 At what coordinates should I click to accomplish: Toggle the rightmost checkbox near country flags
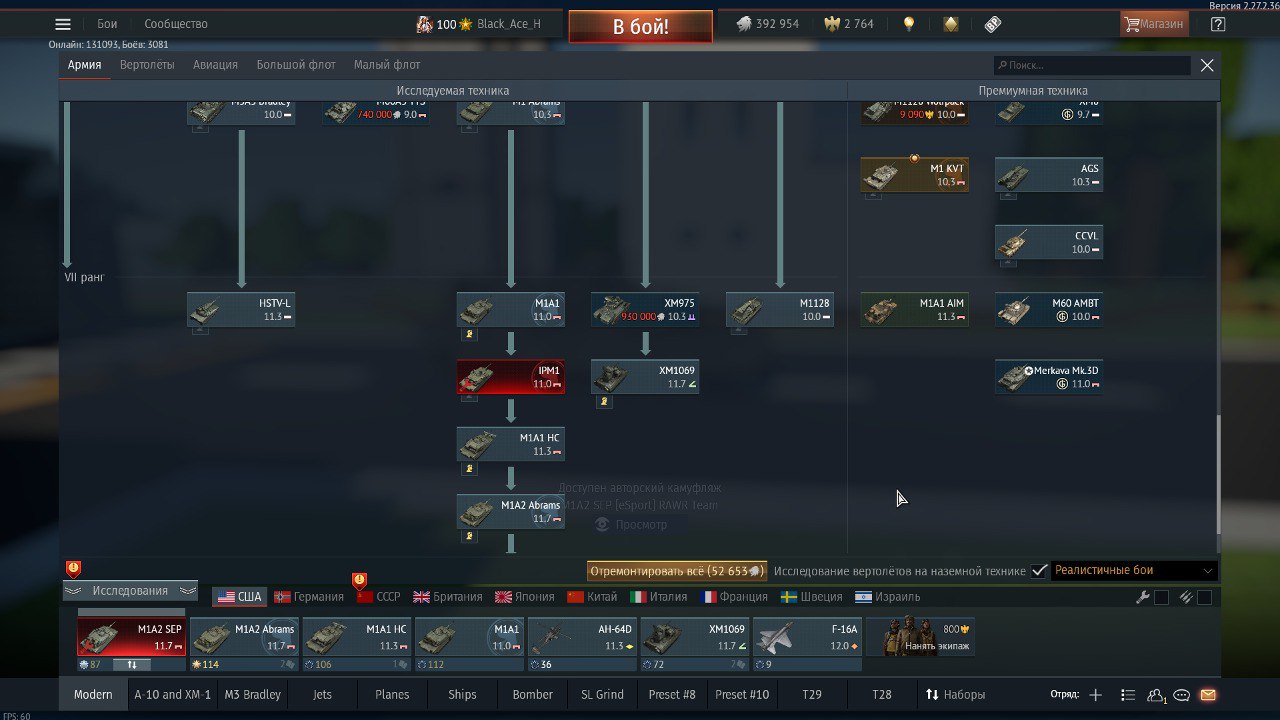point(1204,597)
